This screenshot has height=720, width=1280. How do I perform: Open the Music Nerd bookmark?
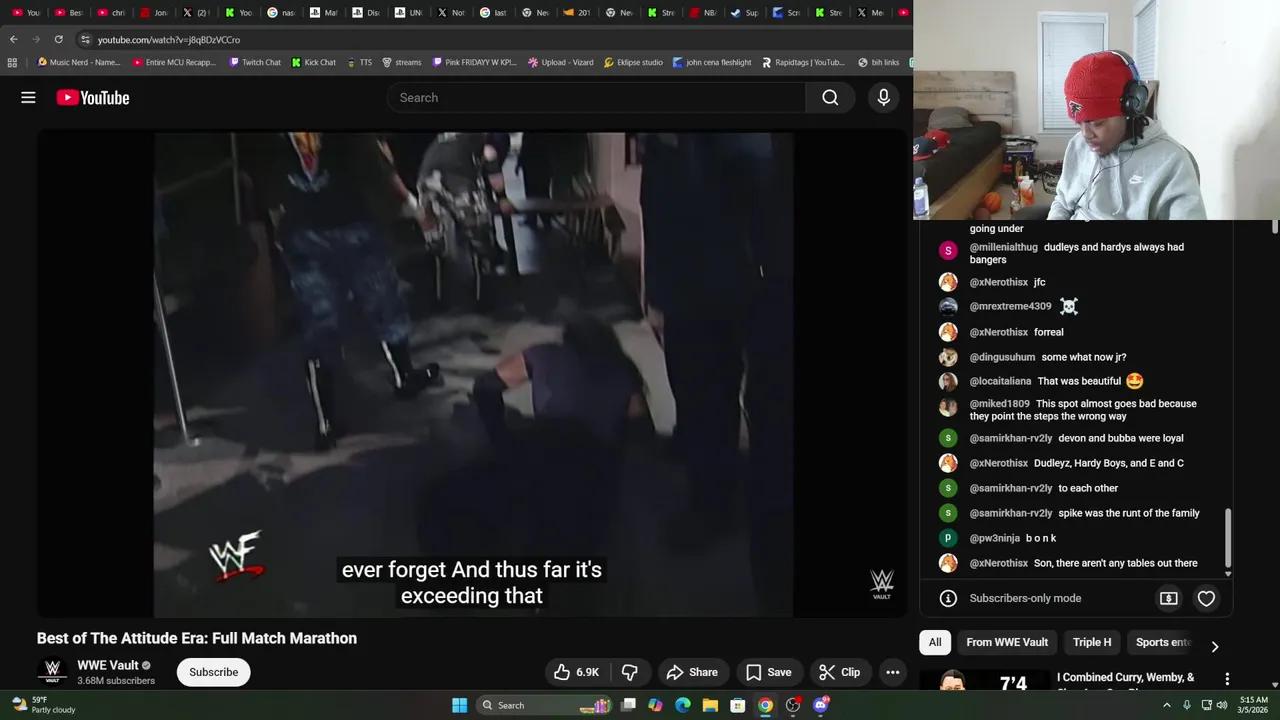click(x=78, y=62)
